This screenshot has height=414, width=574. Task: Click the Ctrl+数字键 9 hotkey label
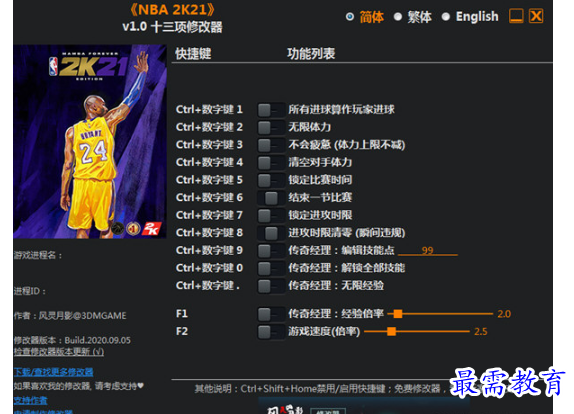(x=209, y=250)
